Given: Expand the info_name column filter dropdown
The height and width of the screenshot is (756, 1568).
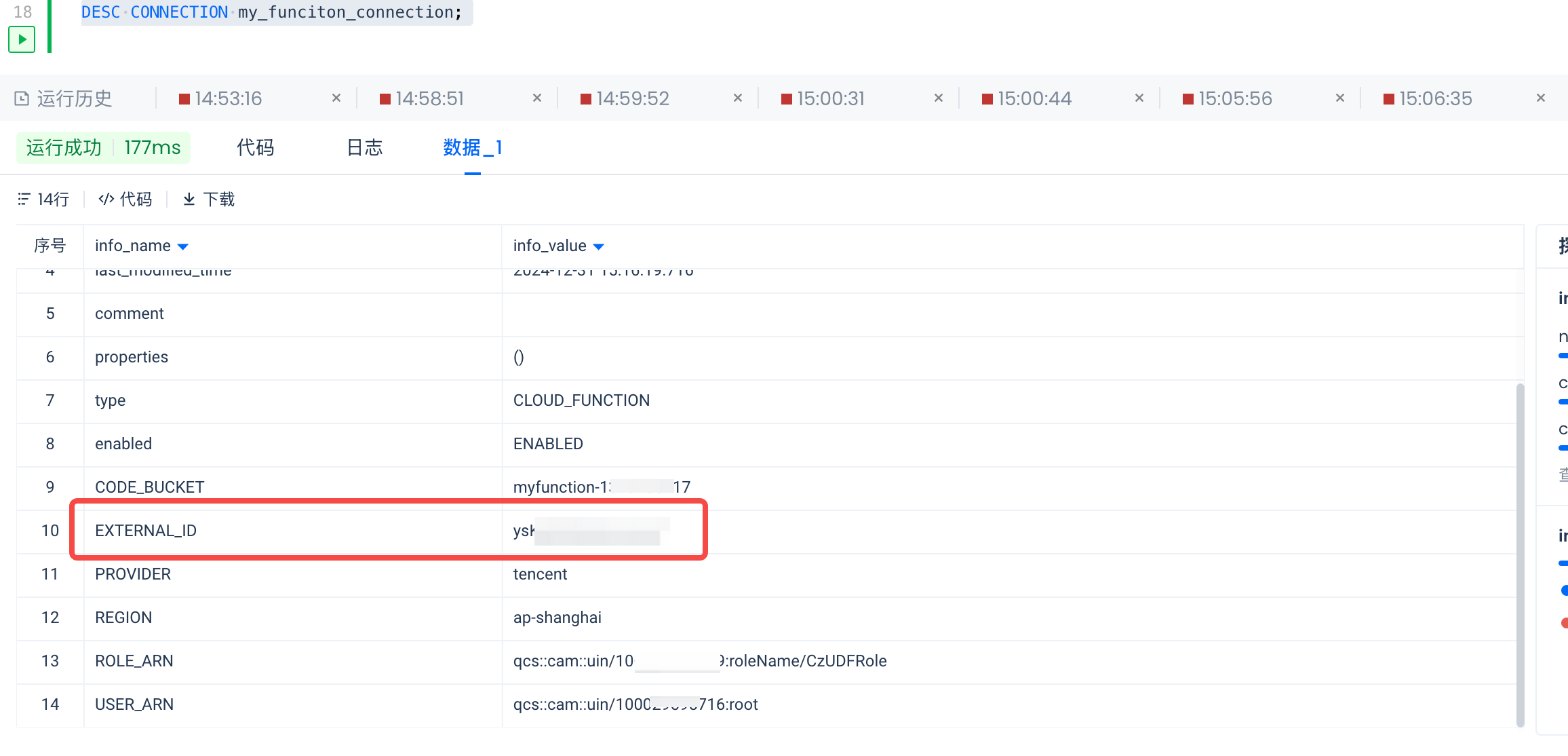Looking at the screenshot, I should (182, 246).
